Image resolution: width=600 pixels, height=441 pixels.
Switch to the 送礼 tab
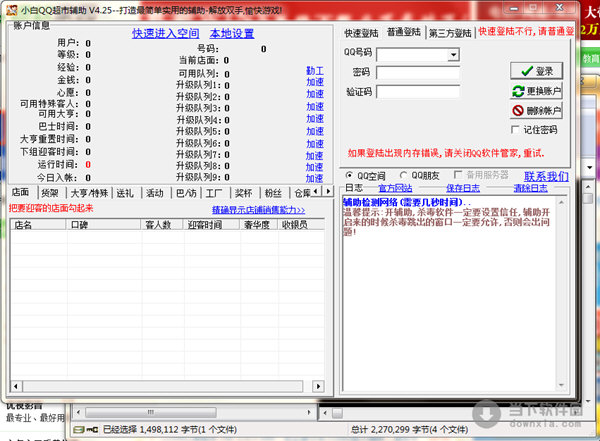pyautogui.click(x=126, y=193)
